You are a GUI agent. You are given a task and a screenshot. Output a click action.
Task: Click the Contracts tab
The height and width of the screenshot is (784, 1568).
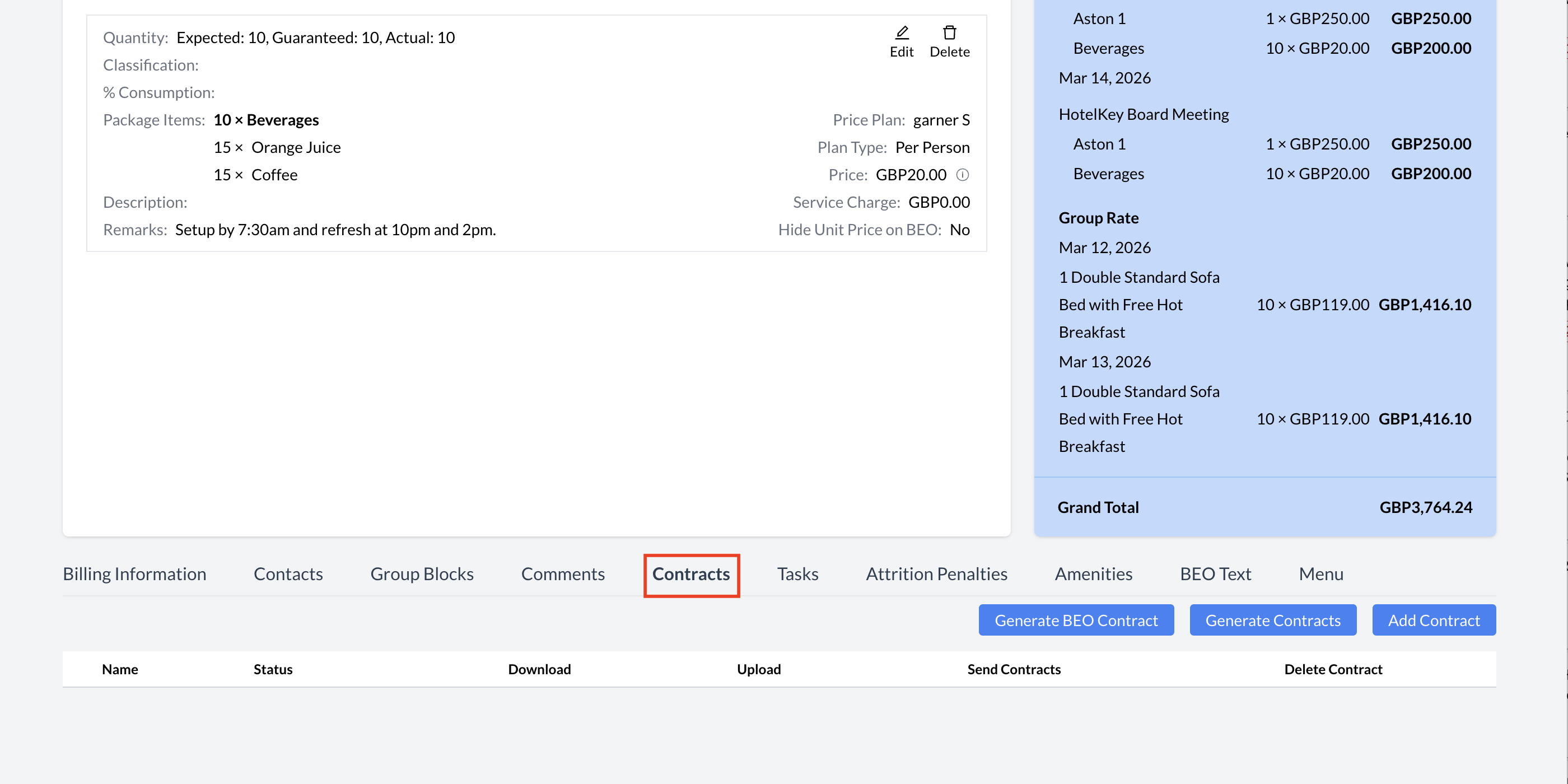(691, 574)
